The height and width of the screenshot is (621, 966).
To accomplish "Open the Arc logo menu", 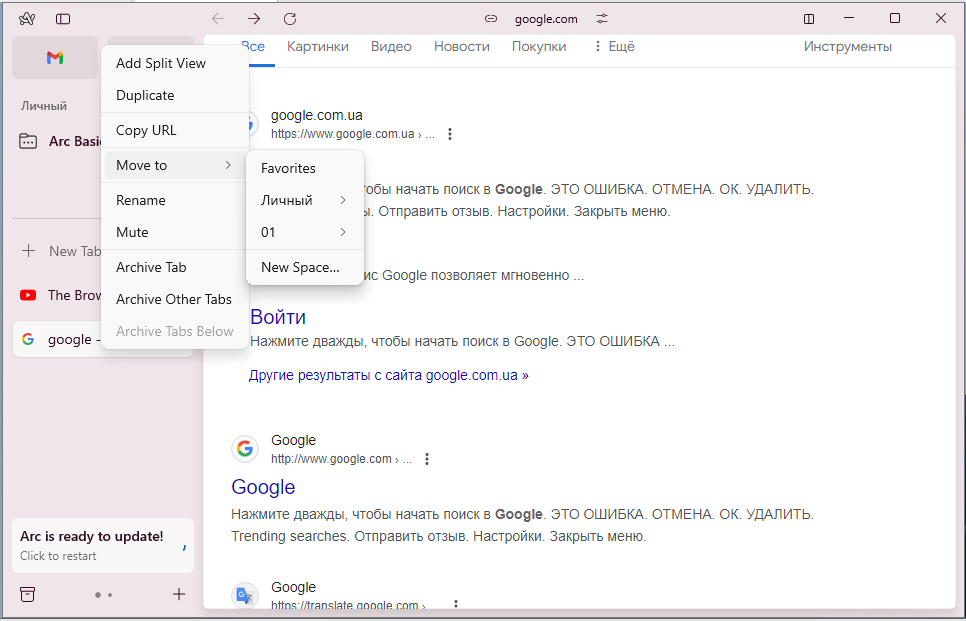I will (26, 19).
